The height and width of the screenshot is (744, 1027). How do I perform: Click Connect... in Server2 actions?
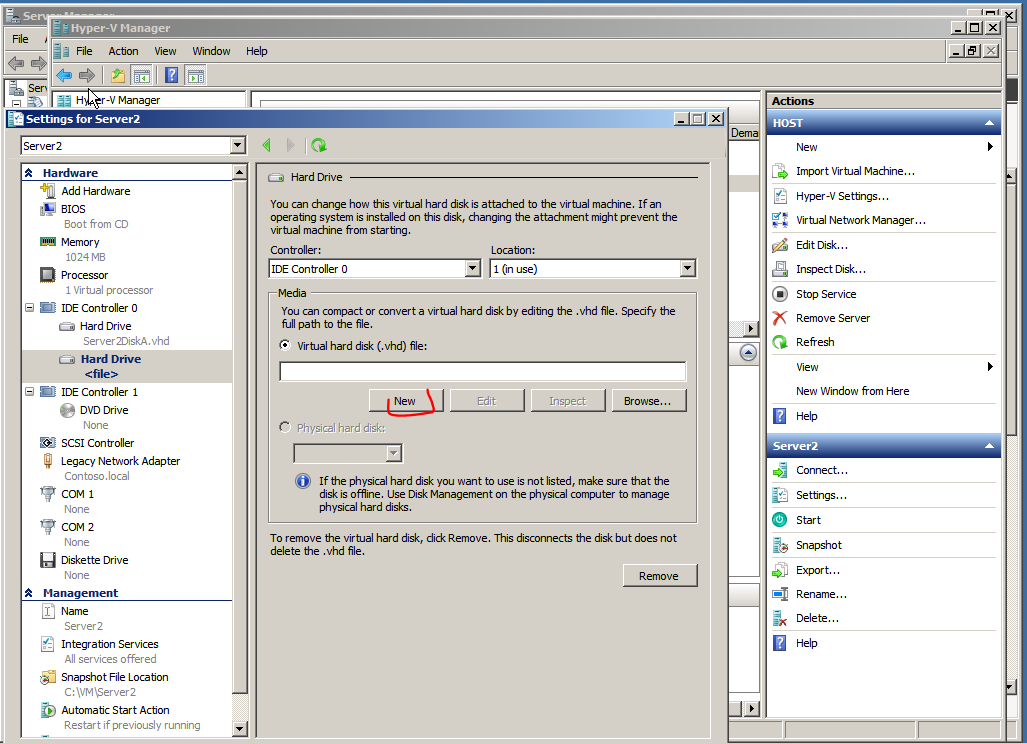[821, 470]
